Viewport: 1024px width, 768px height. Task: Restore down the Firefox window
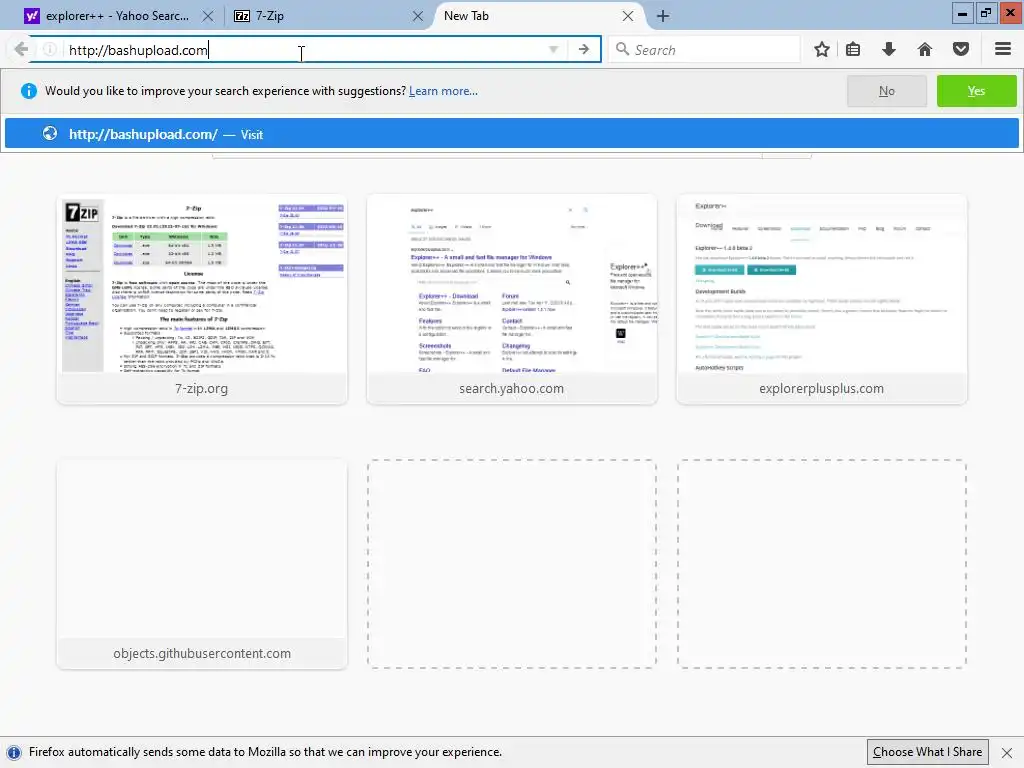click(x=986, y=13)
